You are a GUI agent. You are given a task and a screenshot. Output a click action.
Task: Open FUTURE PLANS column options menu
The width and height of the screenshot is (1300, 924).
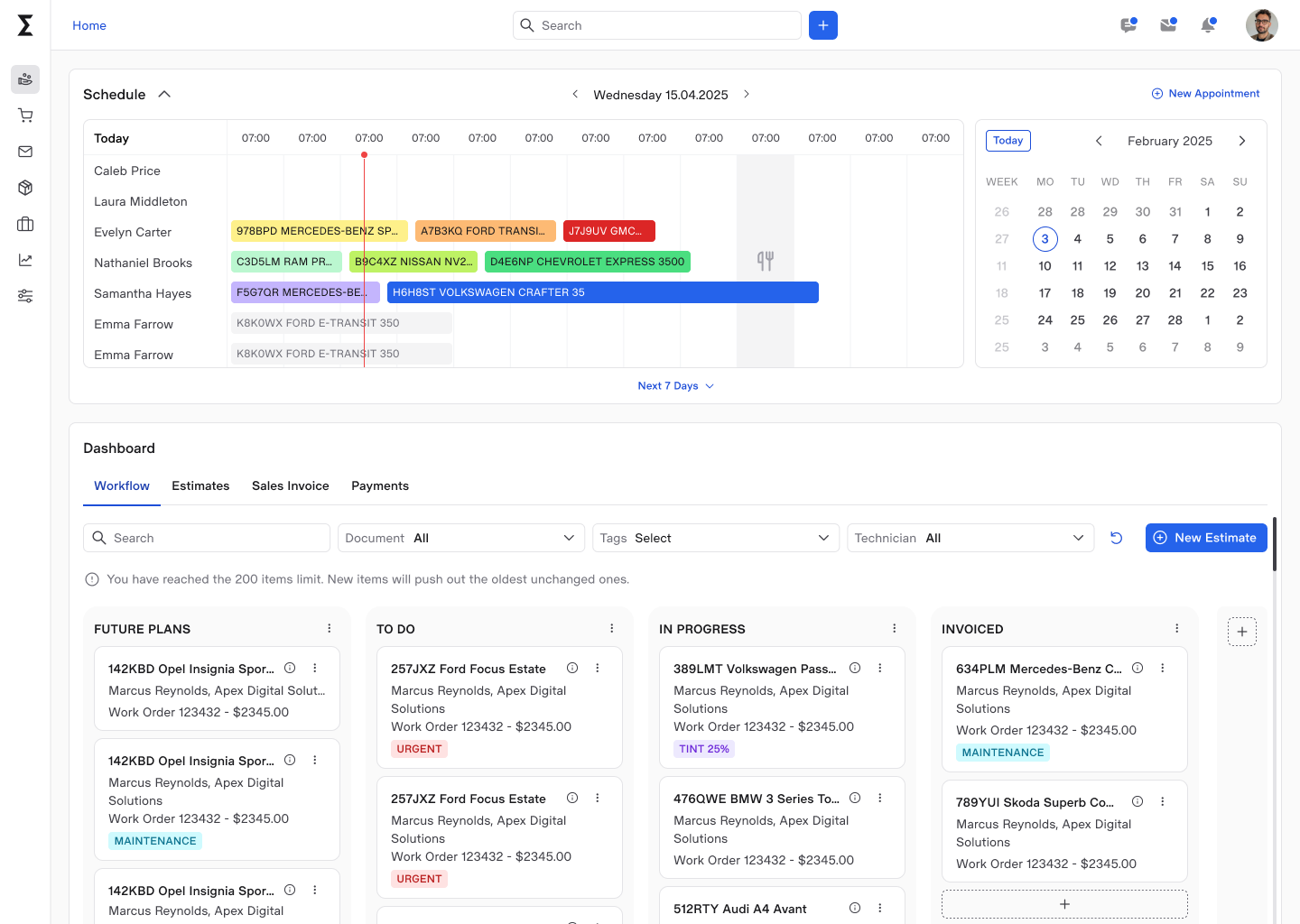[330, 628]
